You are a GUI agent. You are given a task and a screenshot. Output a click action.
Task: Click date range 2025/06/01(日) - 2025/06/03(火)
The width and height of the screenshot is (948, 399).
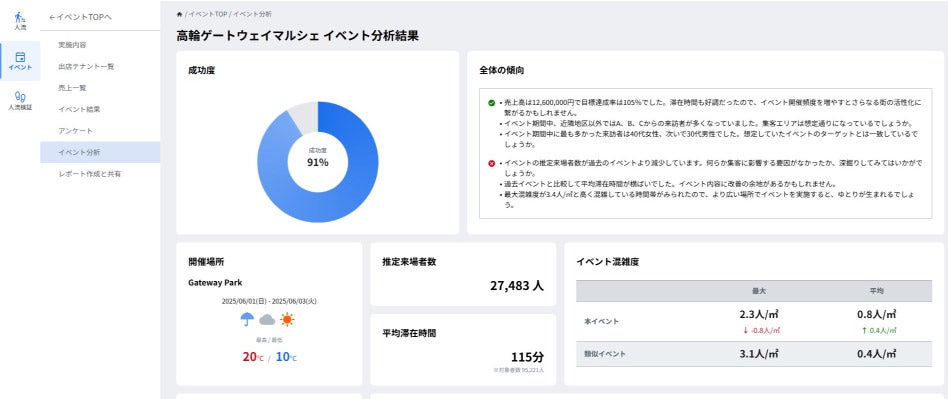(x=268, y=300)
